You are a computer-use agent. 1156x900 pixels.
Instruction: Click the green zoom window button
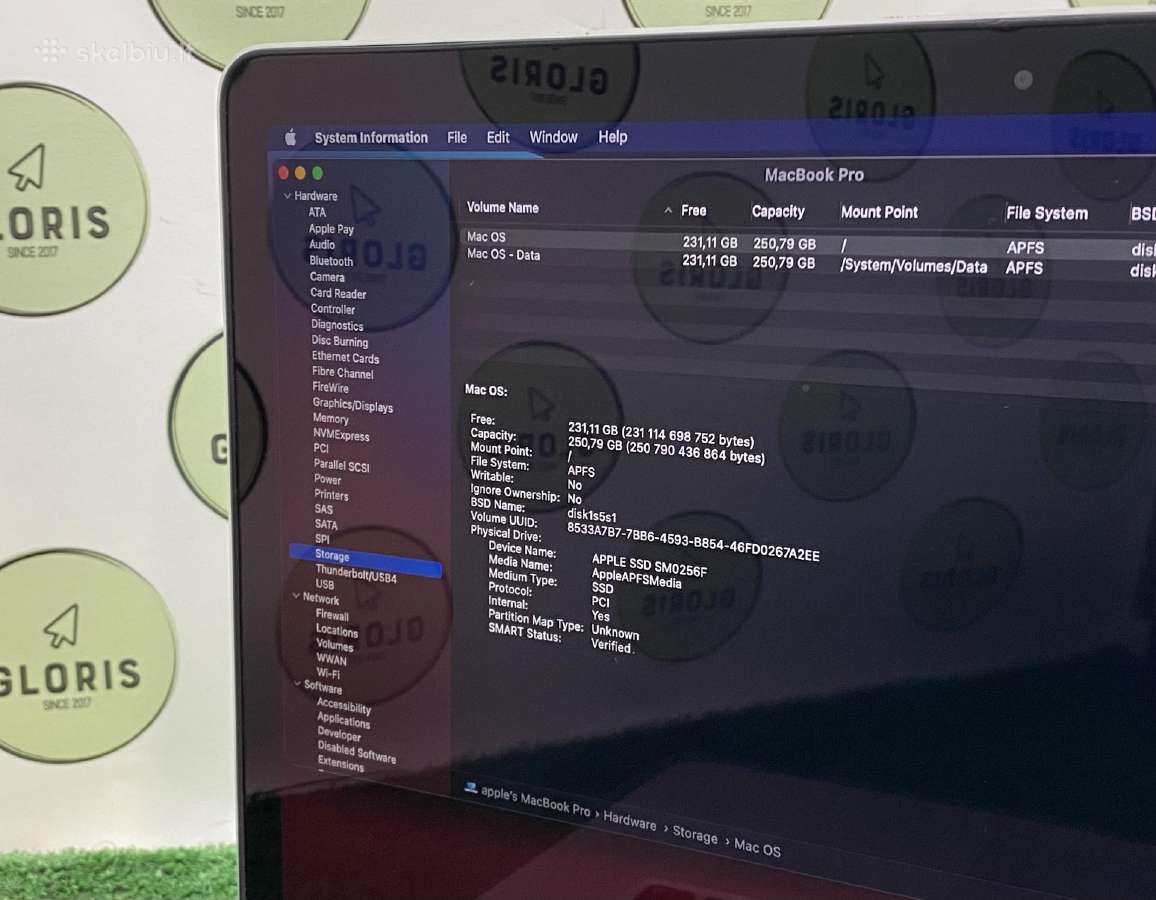pos(318,172)
